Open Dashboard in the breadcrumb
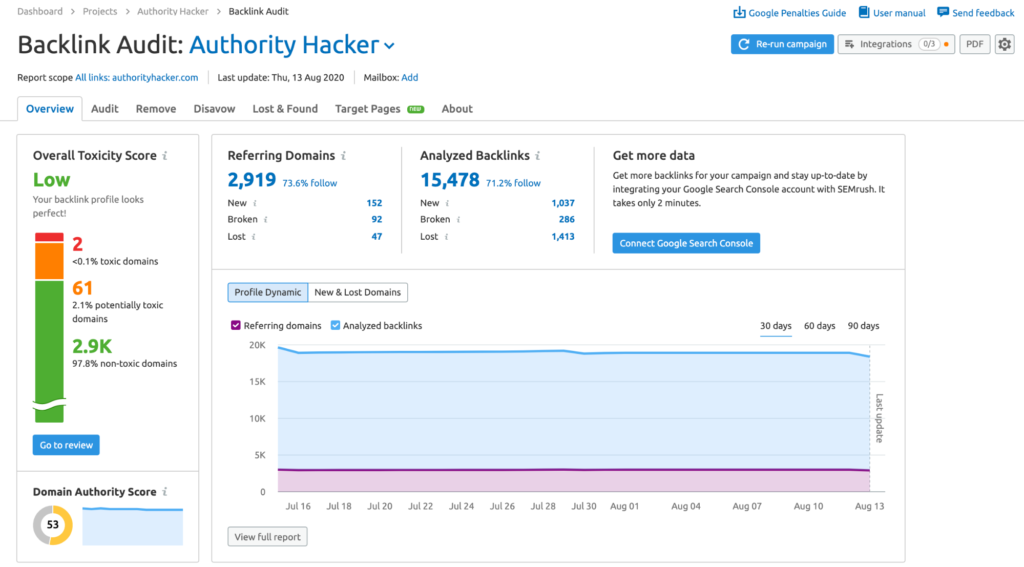Image resolution: width=1024 pixels, height=567 pixels. [x=40, y=11]
